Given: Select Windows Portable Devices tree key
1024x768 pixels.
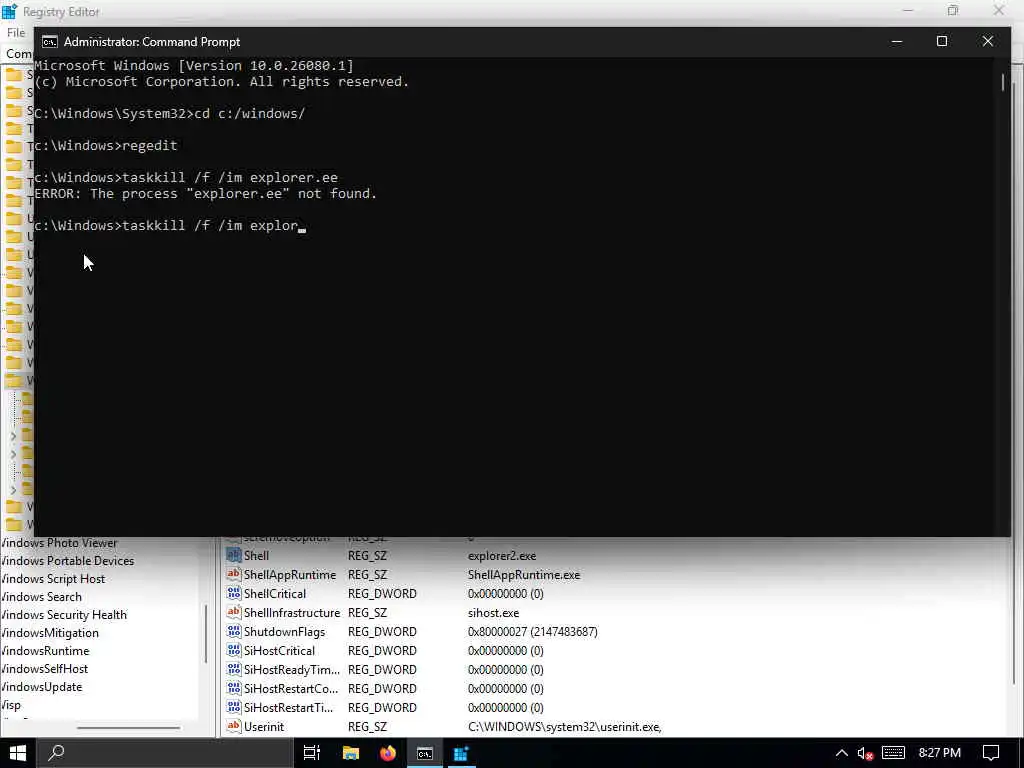Looking at the screenshot, I should coord(67,560).
